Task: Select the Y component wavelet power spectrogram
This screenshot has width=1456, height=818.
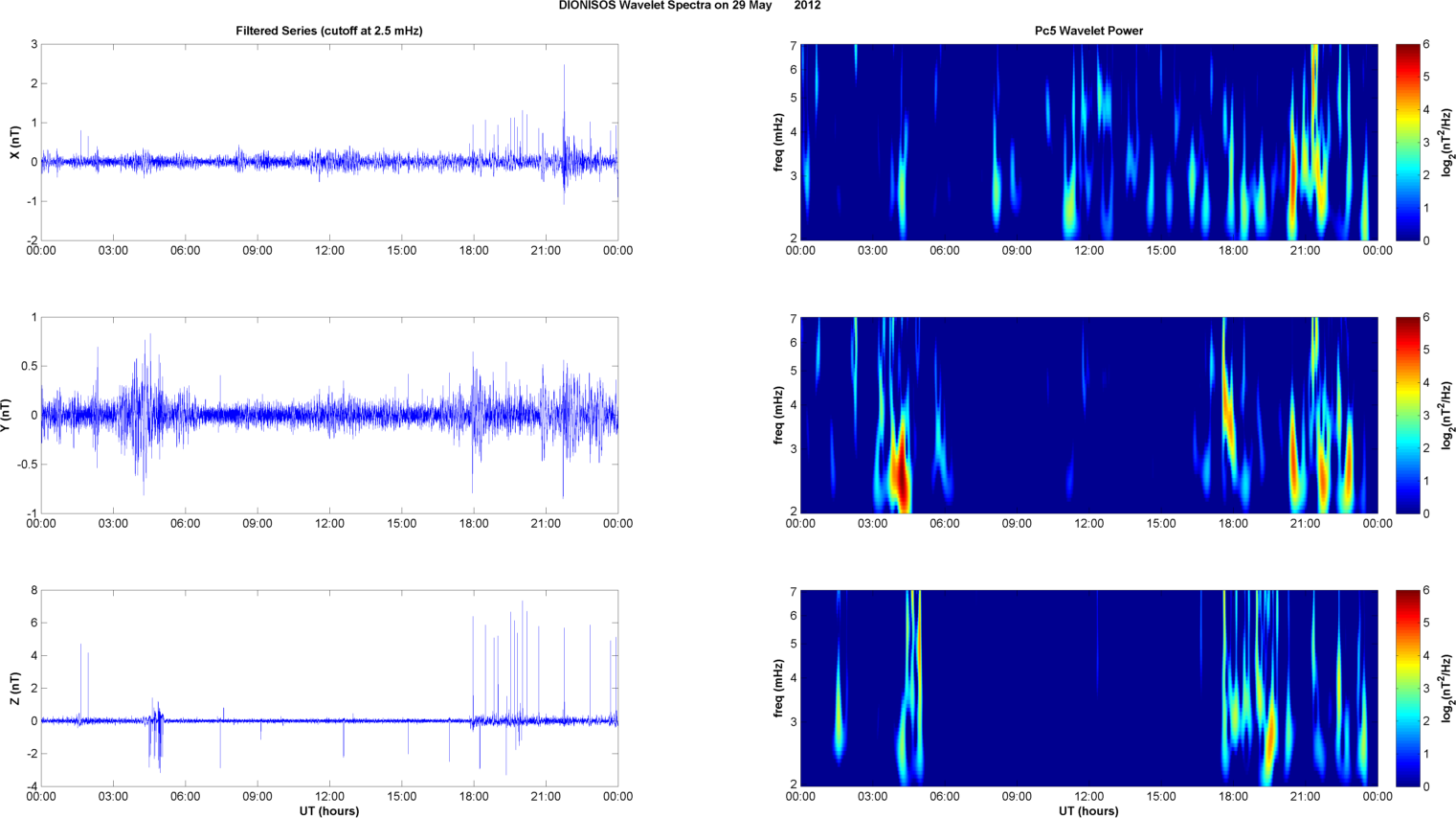Action: 1088,416
